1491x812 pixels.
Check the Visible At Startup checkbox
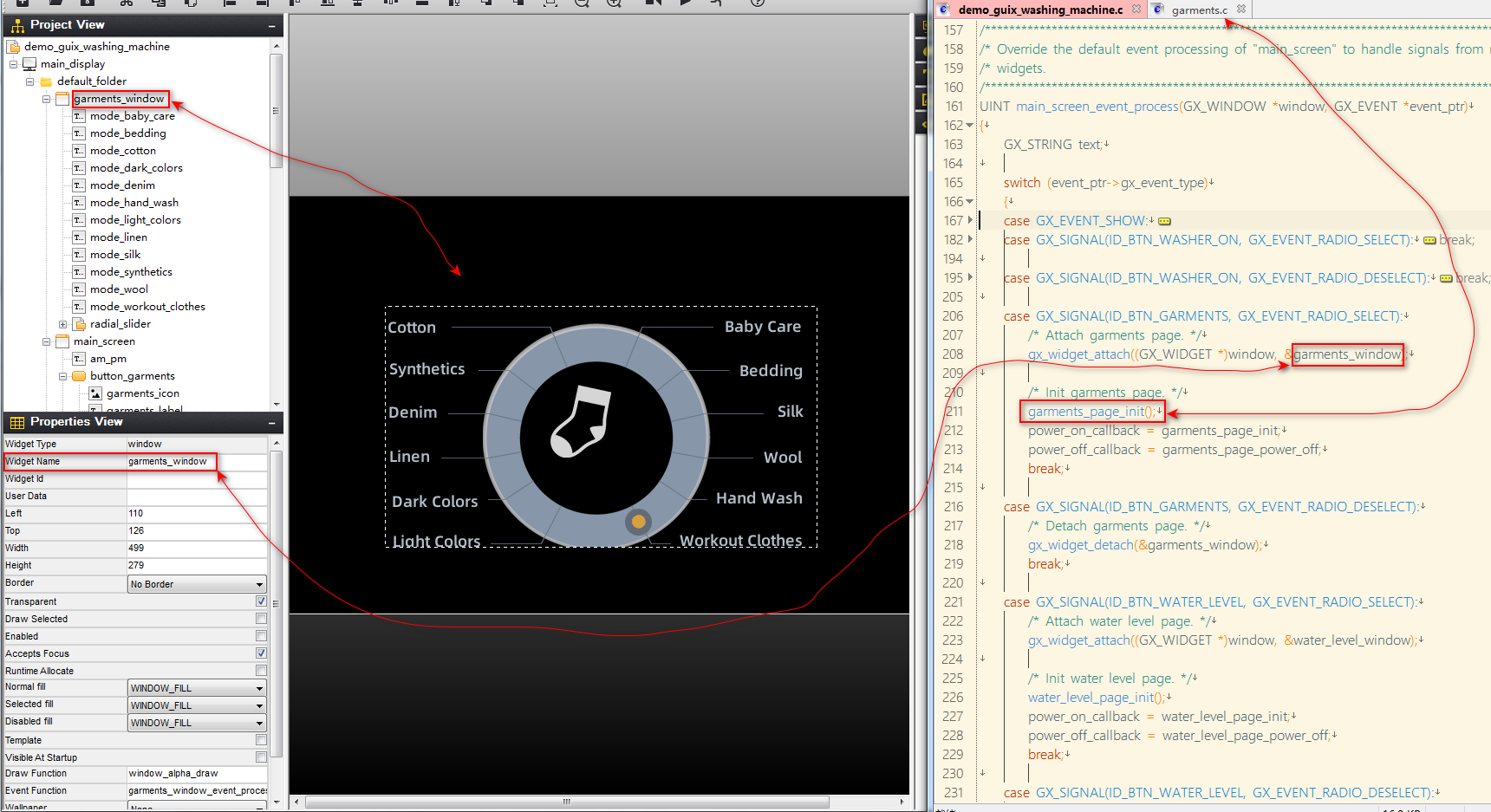point(261,757)
